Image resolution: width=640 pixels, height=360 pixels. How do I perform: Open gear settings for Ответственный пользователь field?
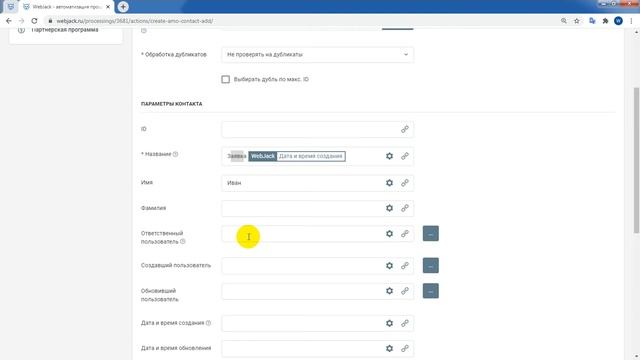click(x=389, y=233)
